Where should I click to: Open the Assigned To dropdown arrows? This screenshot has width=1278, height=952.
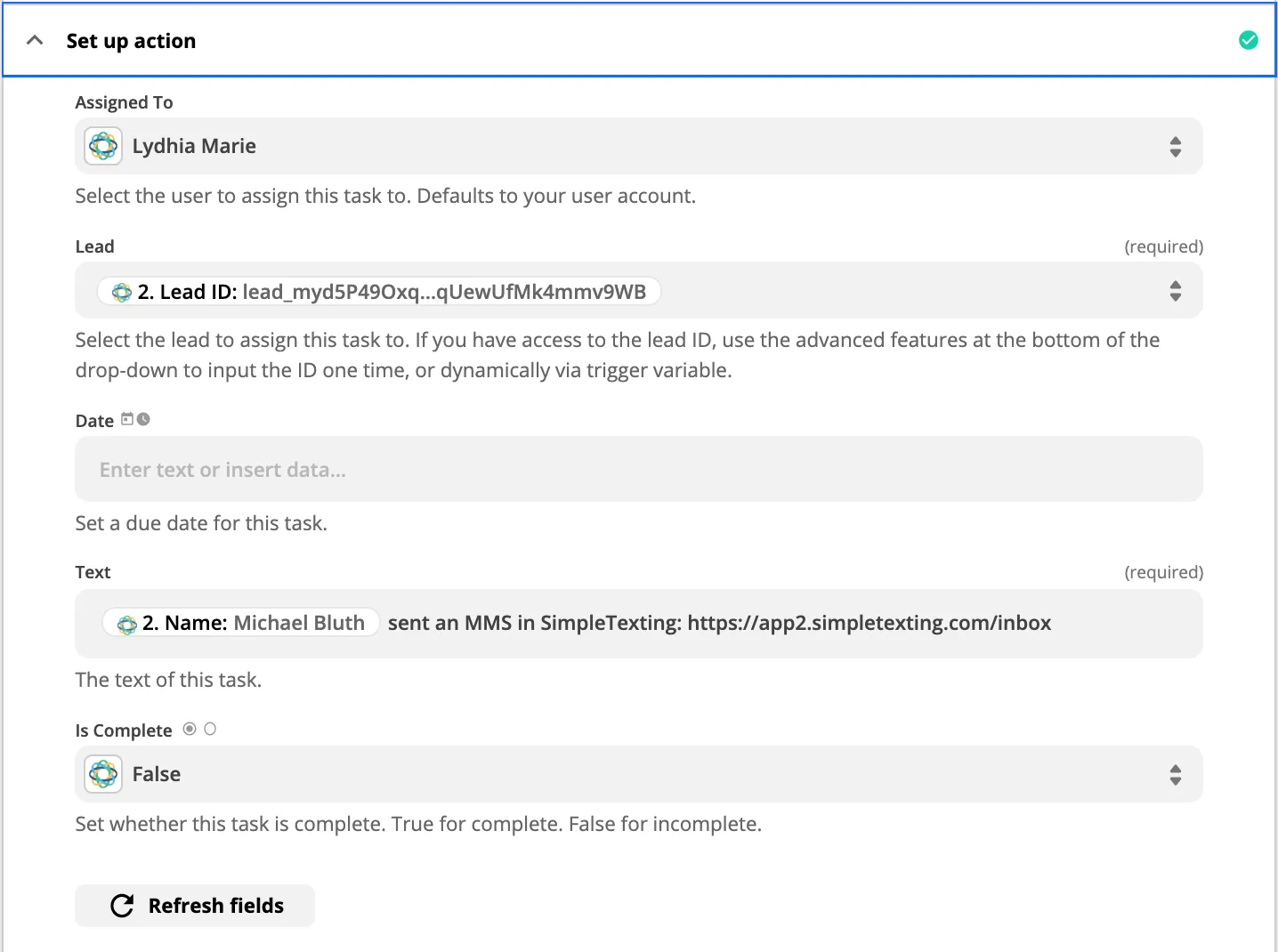tap(1176, 147)
